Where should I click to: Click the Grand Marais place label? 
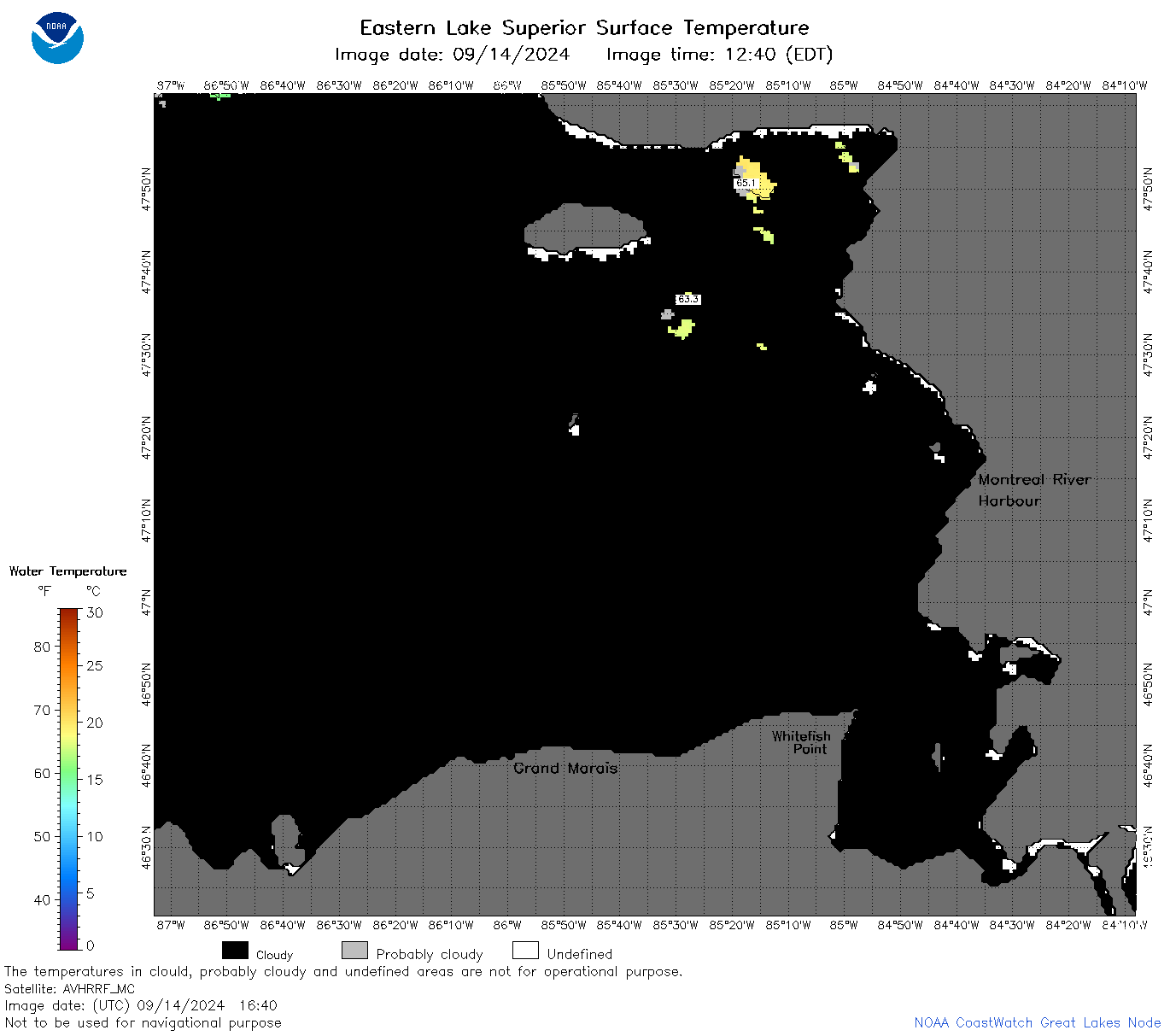click(565, 768)
